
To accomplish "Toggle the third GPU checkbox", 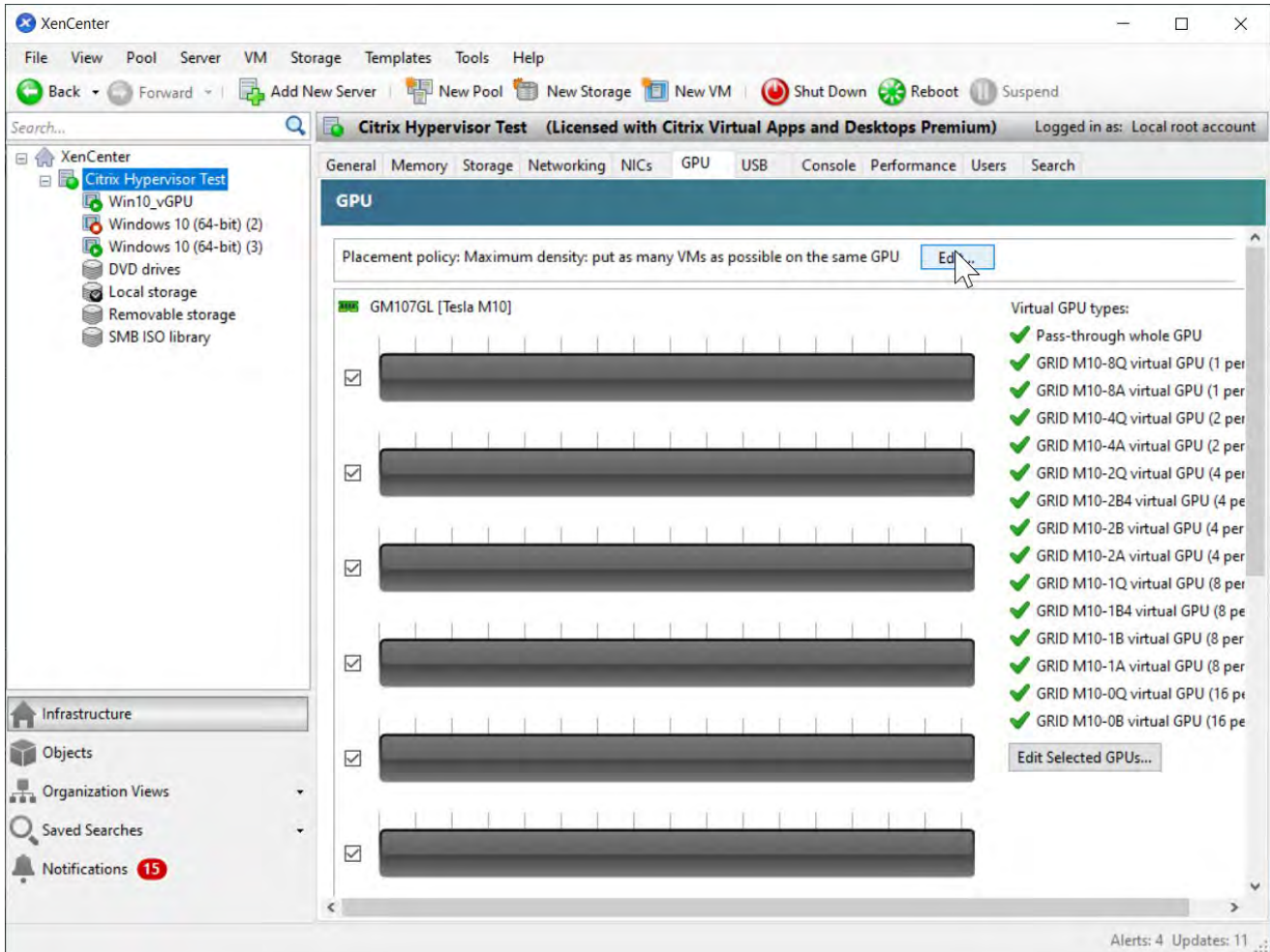I will point(353,568).
